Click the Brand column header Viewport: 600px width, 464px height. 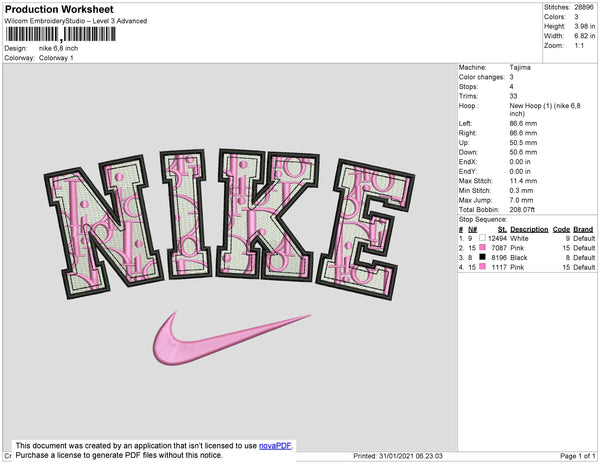point(583,229)
